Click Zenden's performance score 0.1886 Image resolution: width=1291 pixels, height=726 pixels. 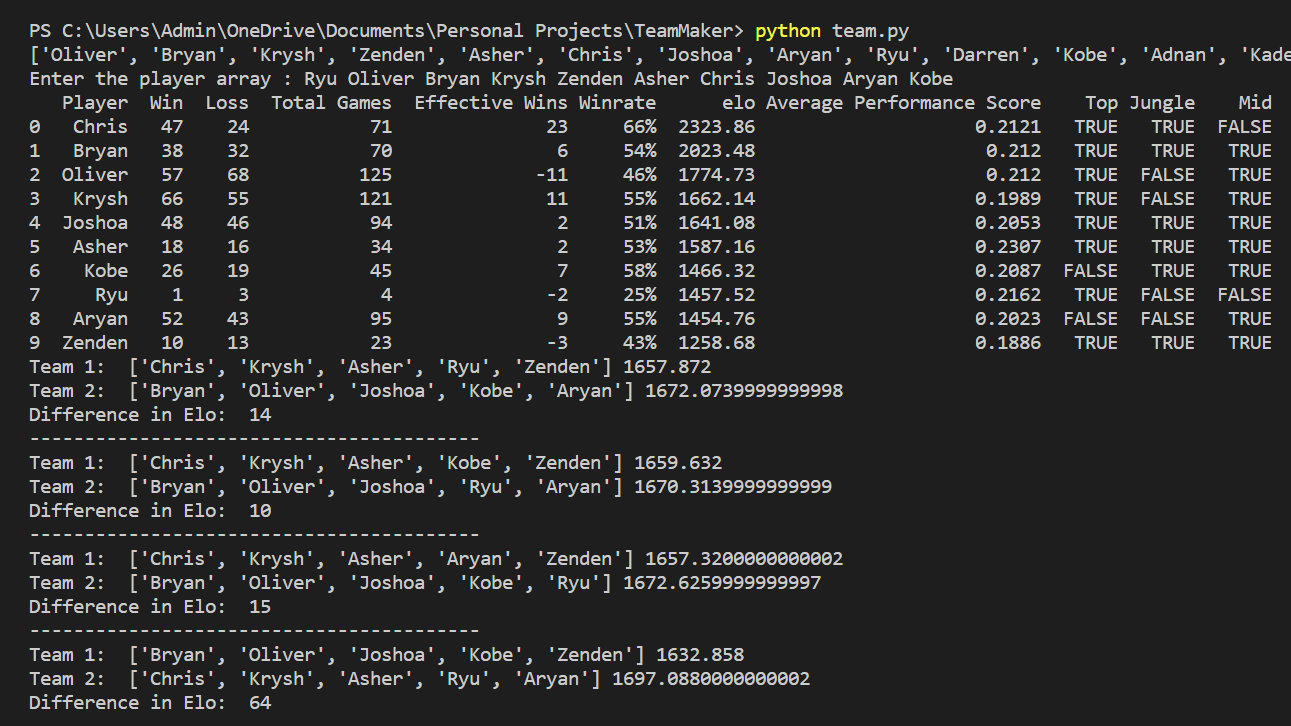1008,343
